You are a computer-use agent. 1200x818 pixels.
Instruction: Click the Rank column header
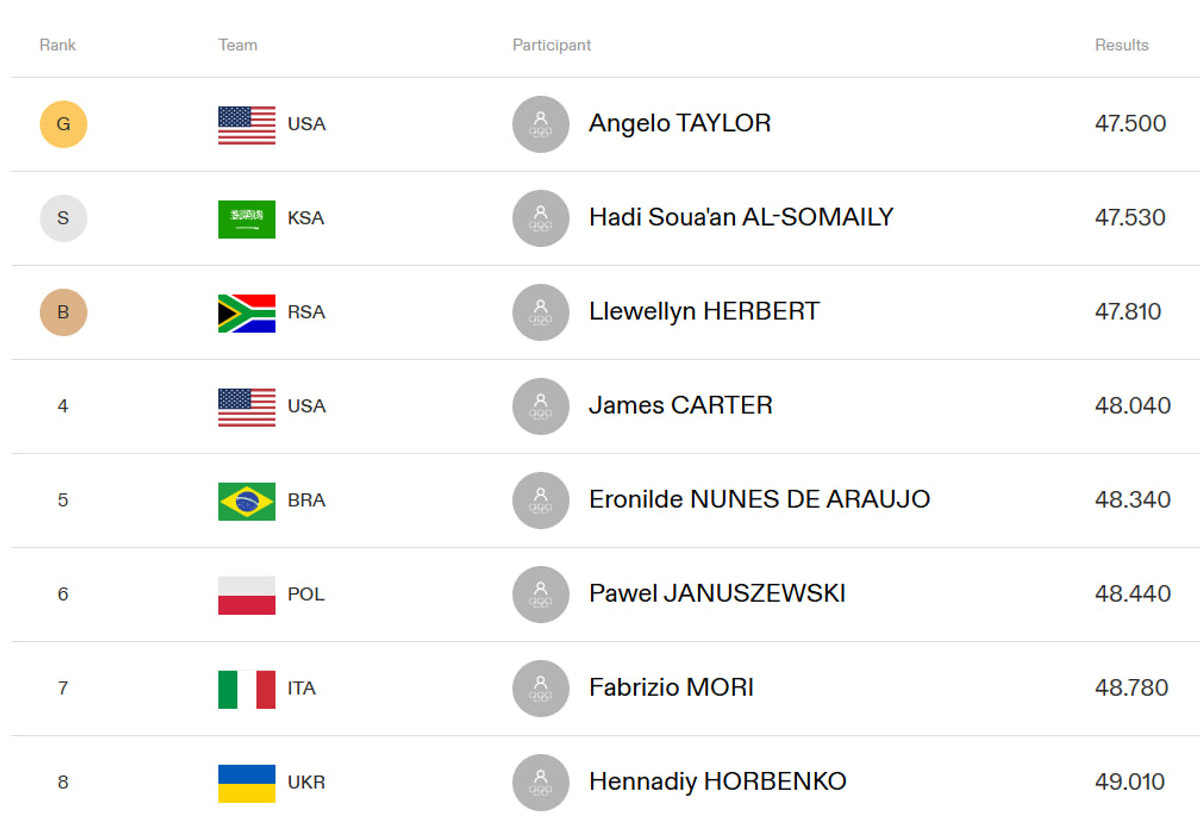pyautogui.click(x=58, y=45)
